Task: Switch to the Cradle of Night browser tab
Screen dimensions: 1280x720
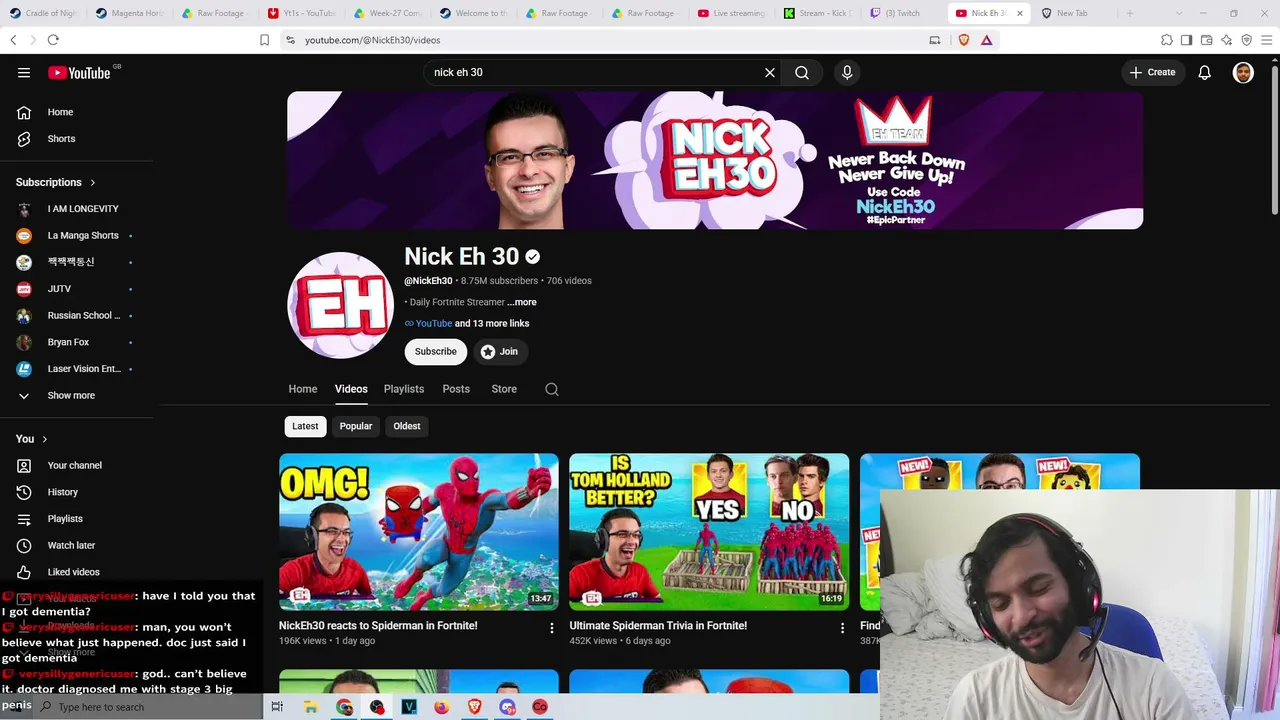Action: click(x=44, y=13)
